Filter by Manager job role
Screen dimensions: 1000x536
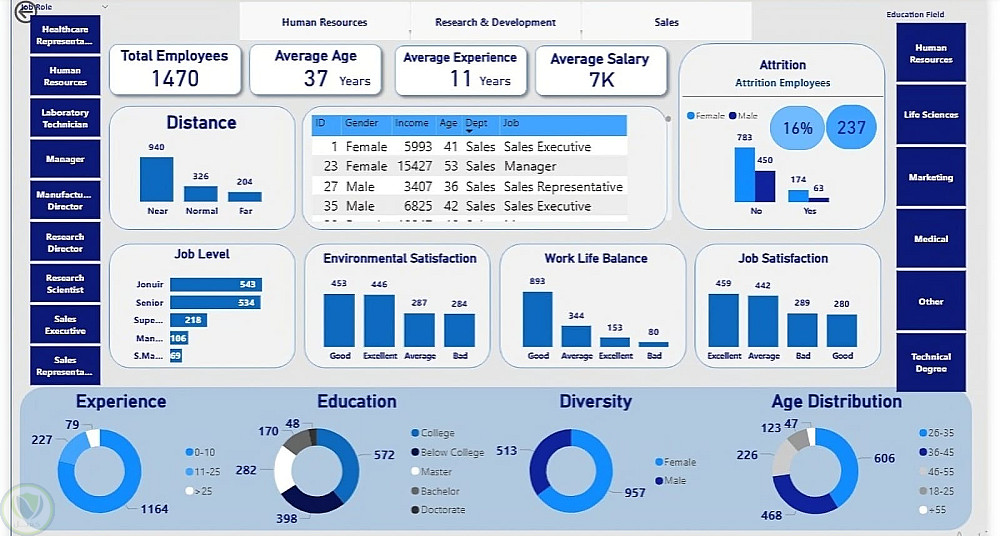[x=65, y=159]
